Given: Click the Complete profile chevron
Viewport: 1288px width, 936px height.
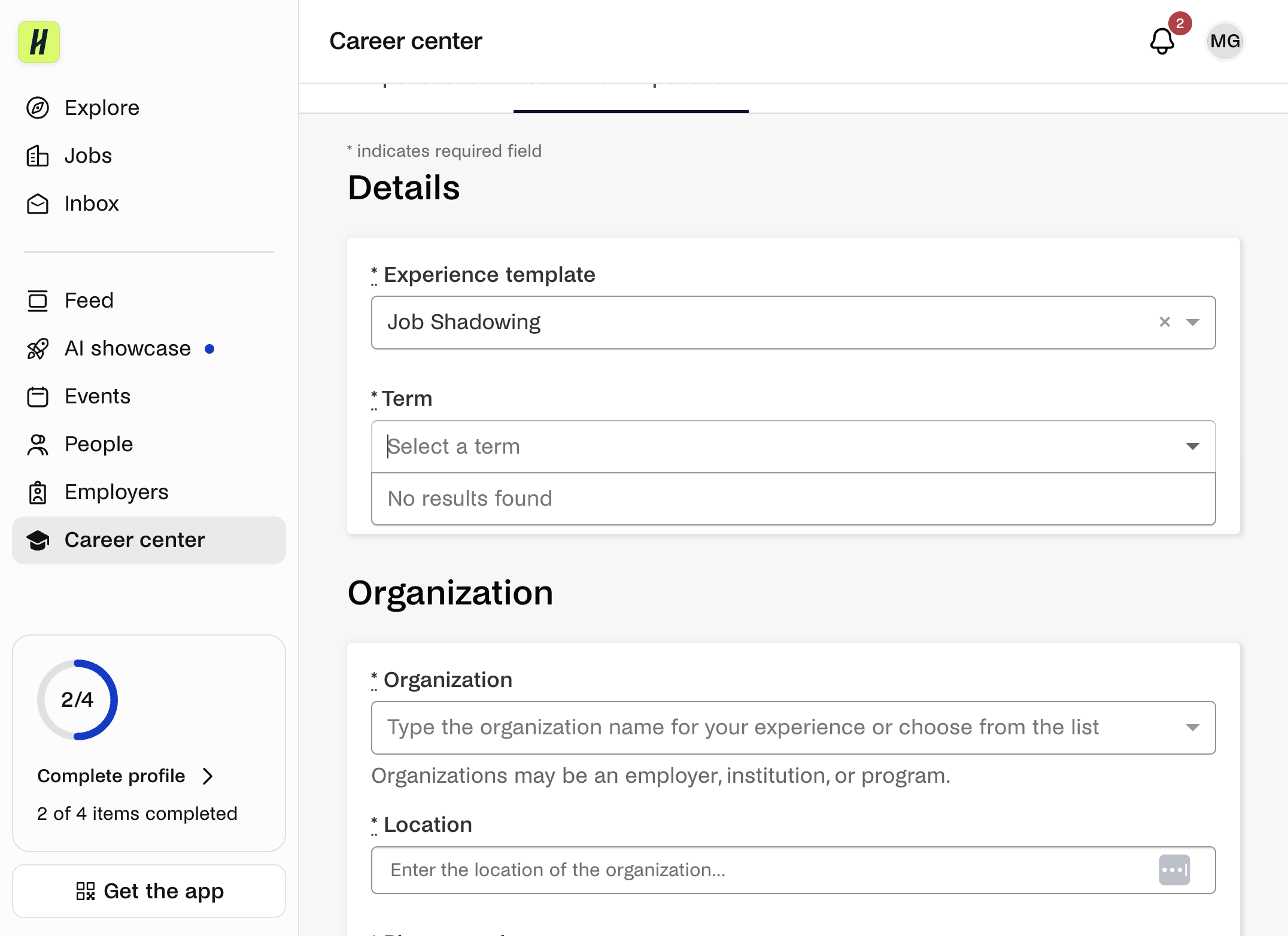Looking at the screenshot, I should 208,776.
